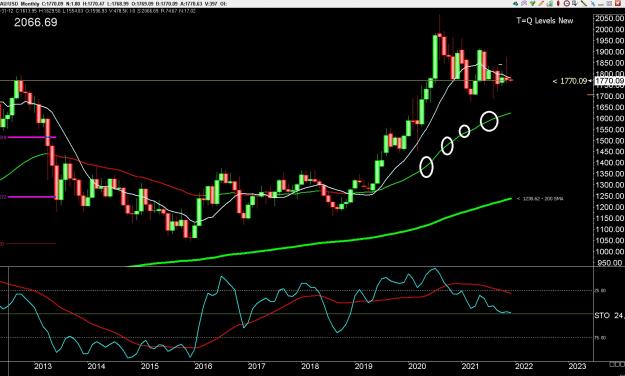The width and height of the screenshot is (625, 376).
Task: Click the 'STO 24' stochastic label
Action: pyautogui.click(x=609, y=315)
